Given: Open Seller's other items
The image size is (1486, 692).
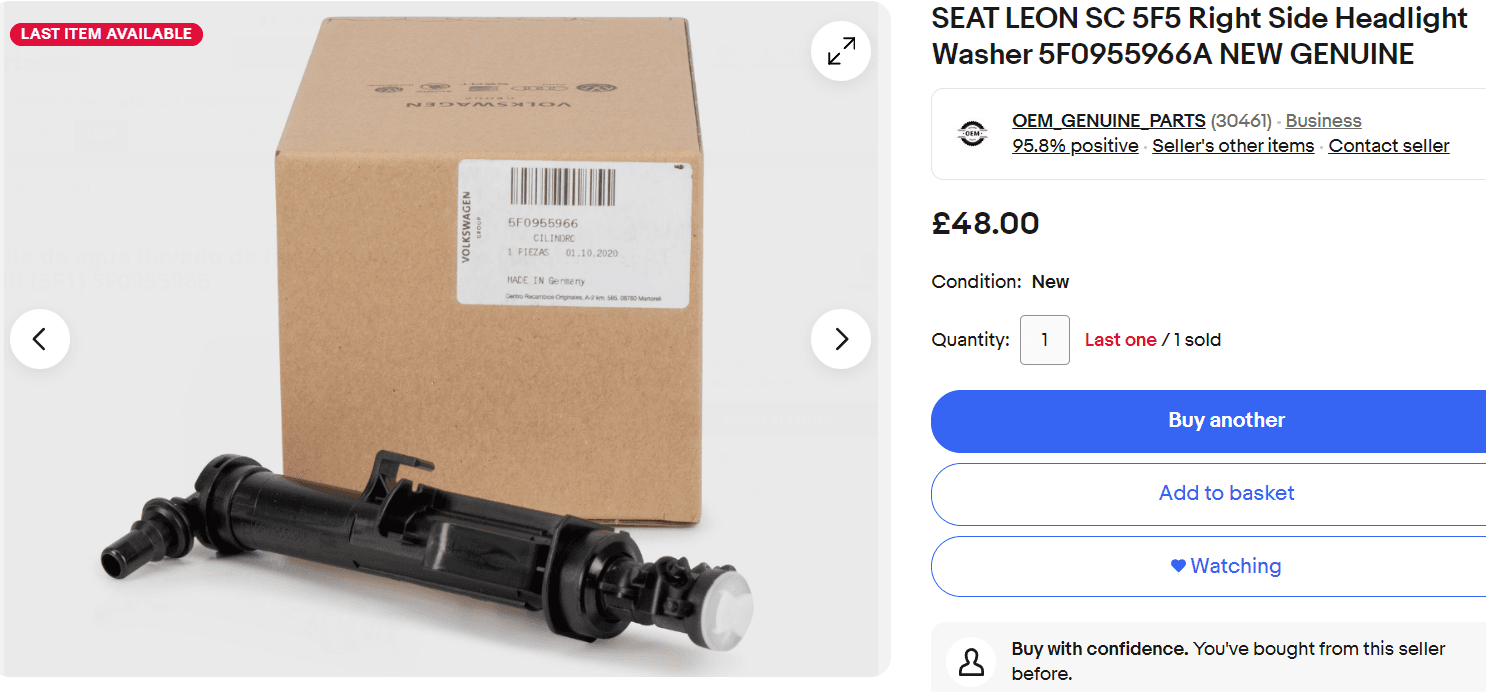Looking at the screenshot, I should pyautogui.click(x=1233, y=146).
